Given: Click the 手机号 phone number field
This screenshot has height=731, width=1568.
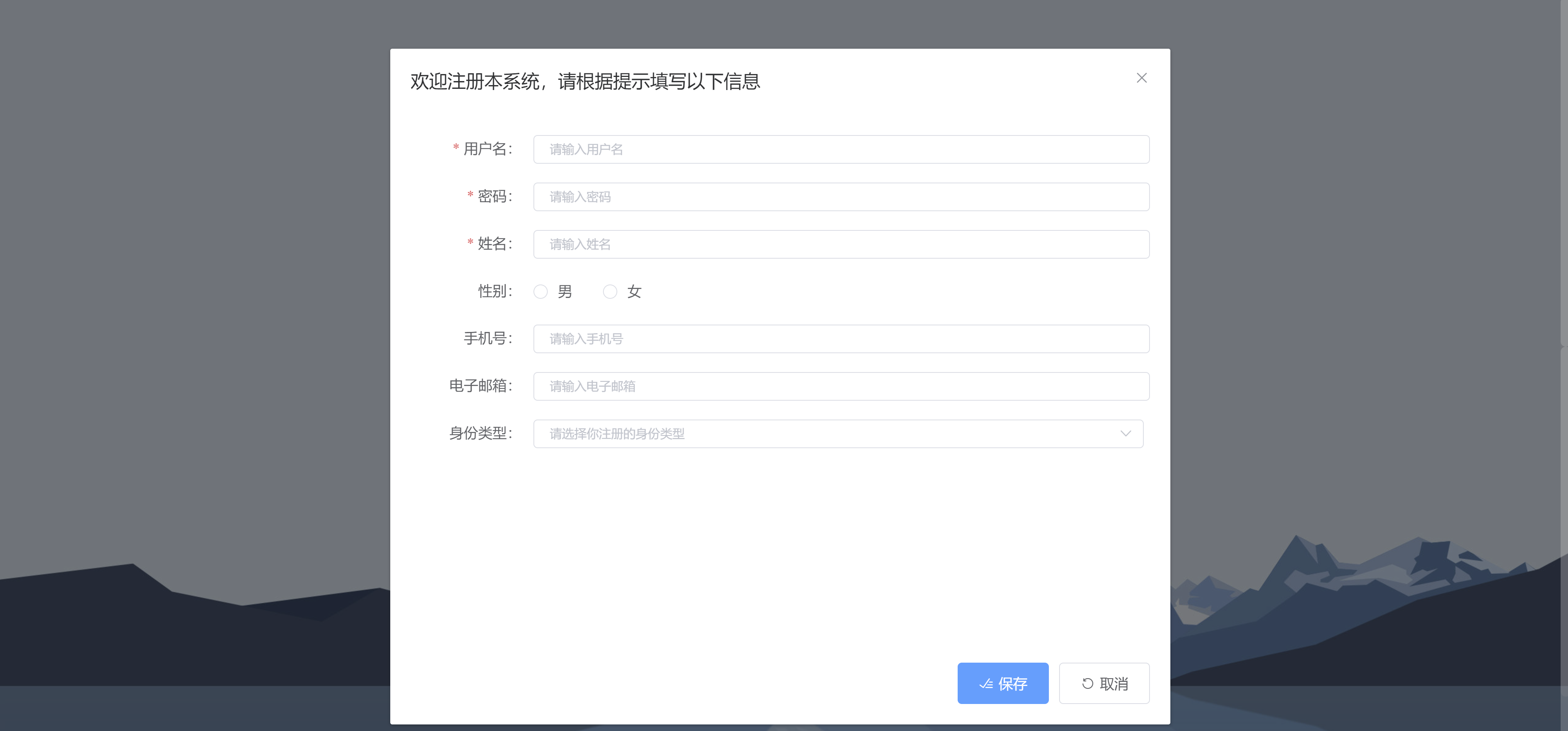Looking at the screenshot, I should (x=841, y=339).
